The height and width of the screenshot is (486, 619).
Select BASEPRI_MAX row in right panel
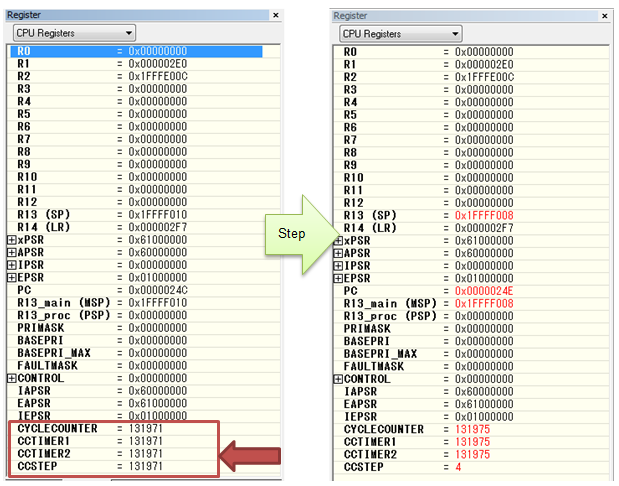471,354
